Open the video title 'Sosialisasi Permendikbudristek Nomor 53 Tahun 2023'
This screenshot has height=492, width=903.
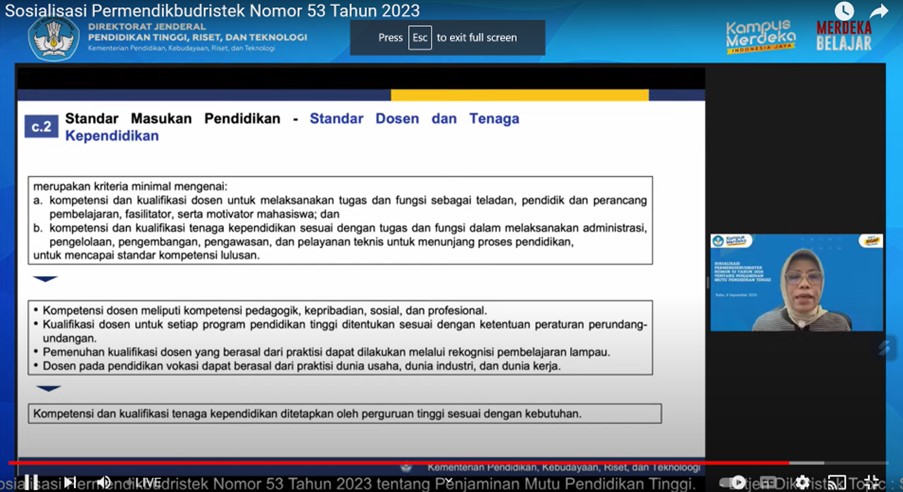213,10
